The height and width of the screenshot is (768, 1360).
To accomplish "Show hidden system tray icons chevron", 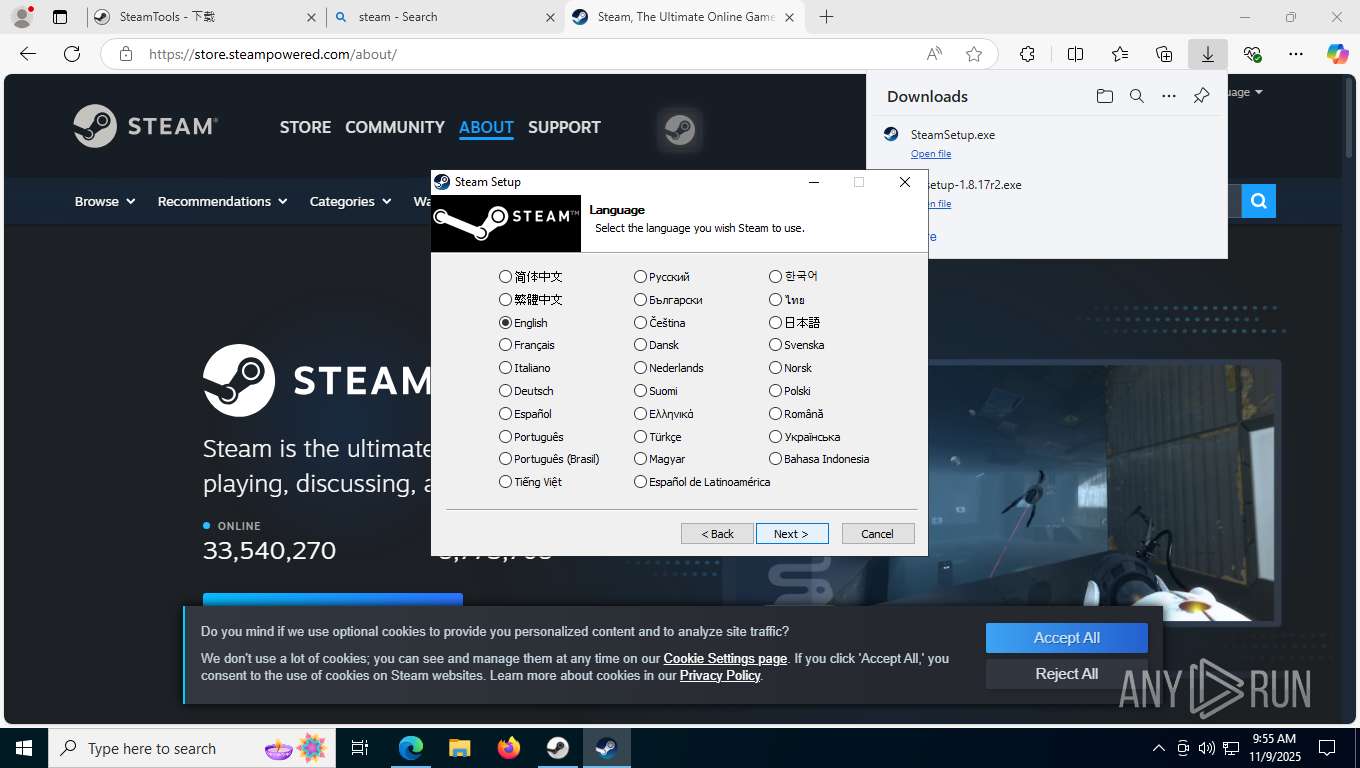I will [1159, 748].
